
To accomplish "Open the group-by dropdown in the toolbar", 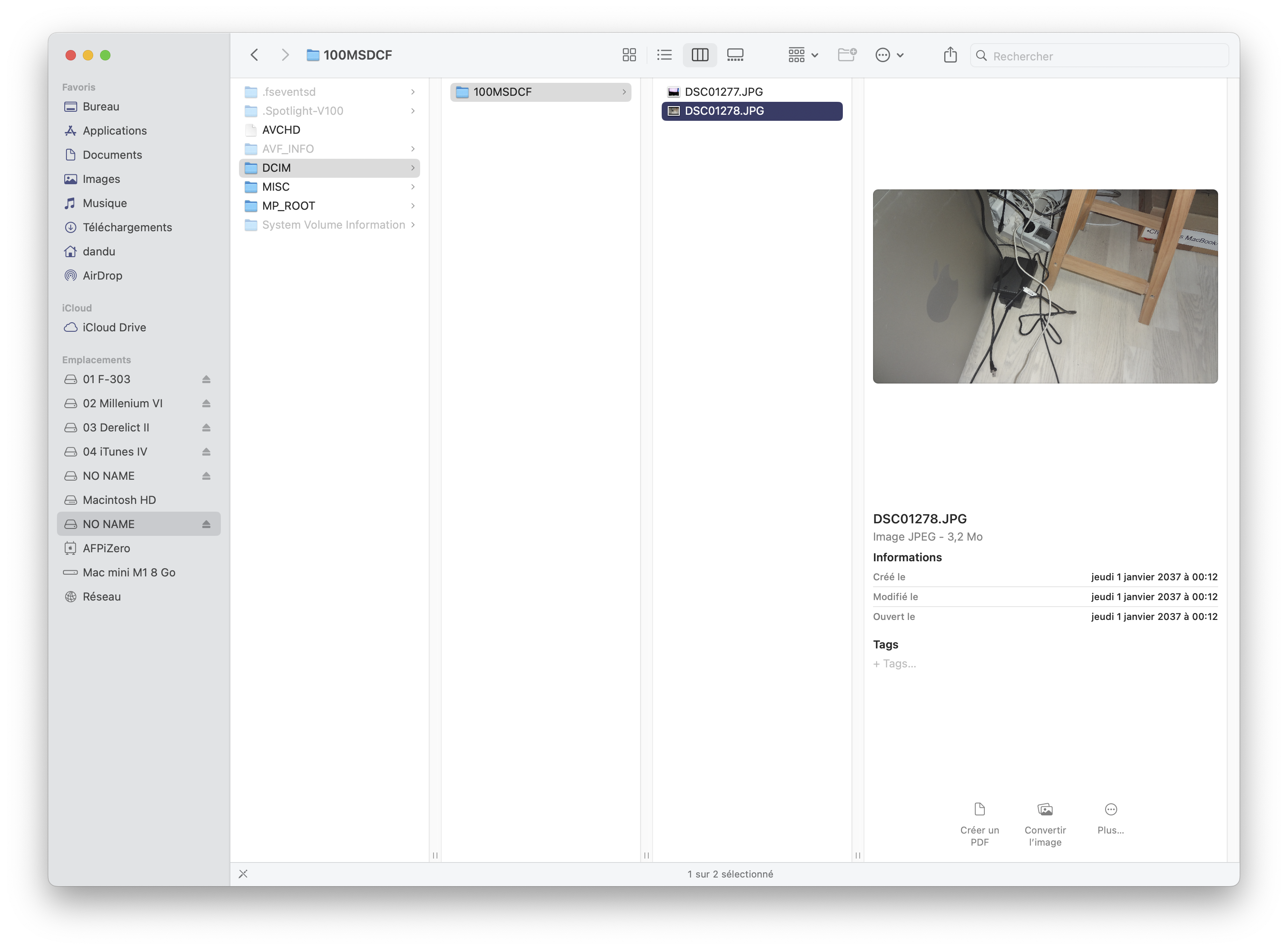I will 803,55.
